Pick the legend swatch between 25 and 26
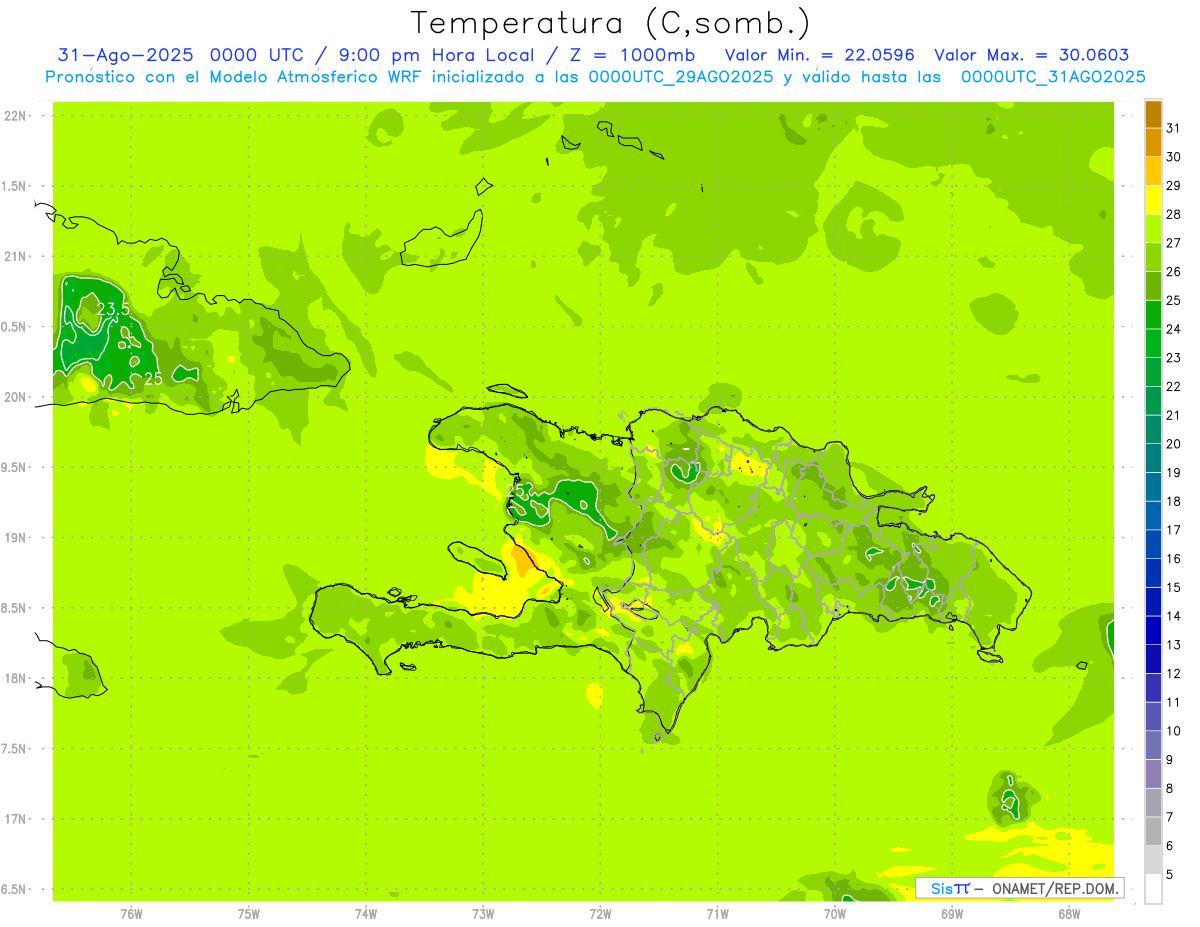Screen dimensions: 1200x927 pos(1153,286)
